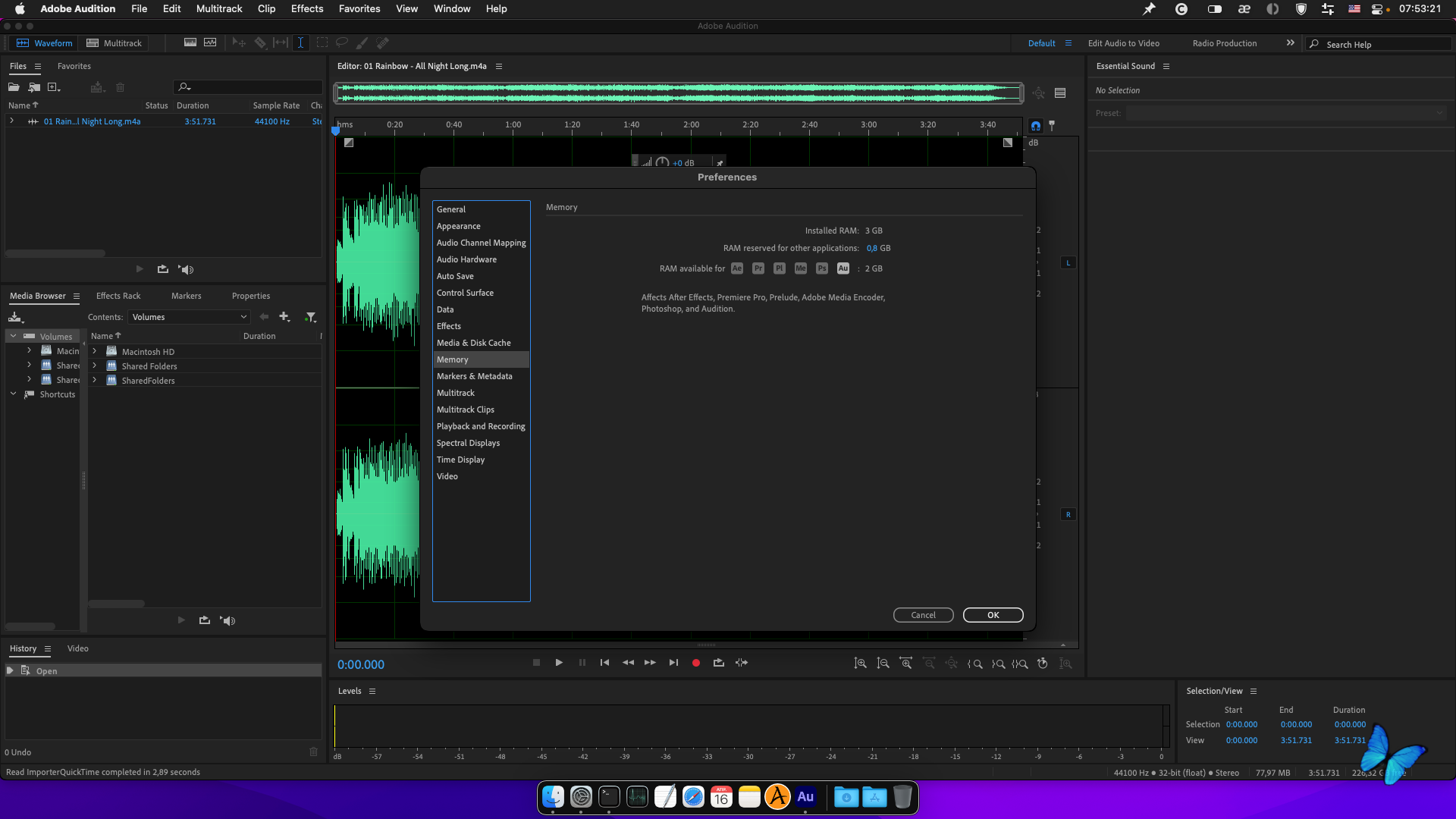Open the Contents Volumes dropdown
This screenshot has height=819, width=1456.
[189, 317]
